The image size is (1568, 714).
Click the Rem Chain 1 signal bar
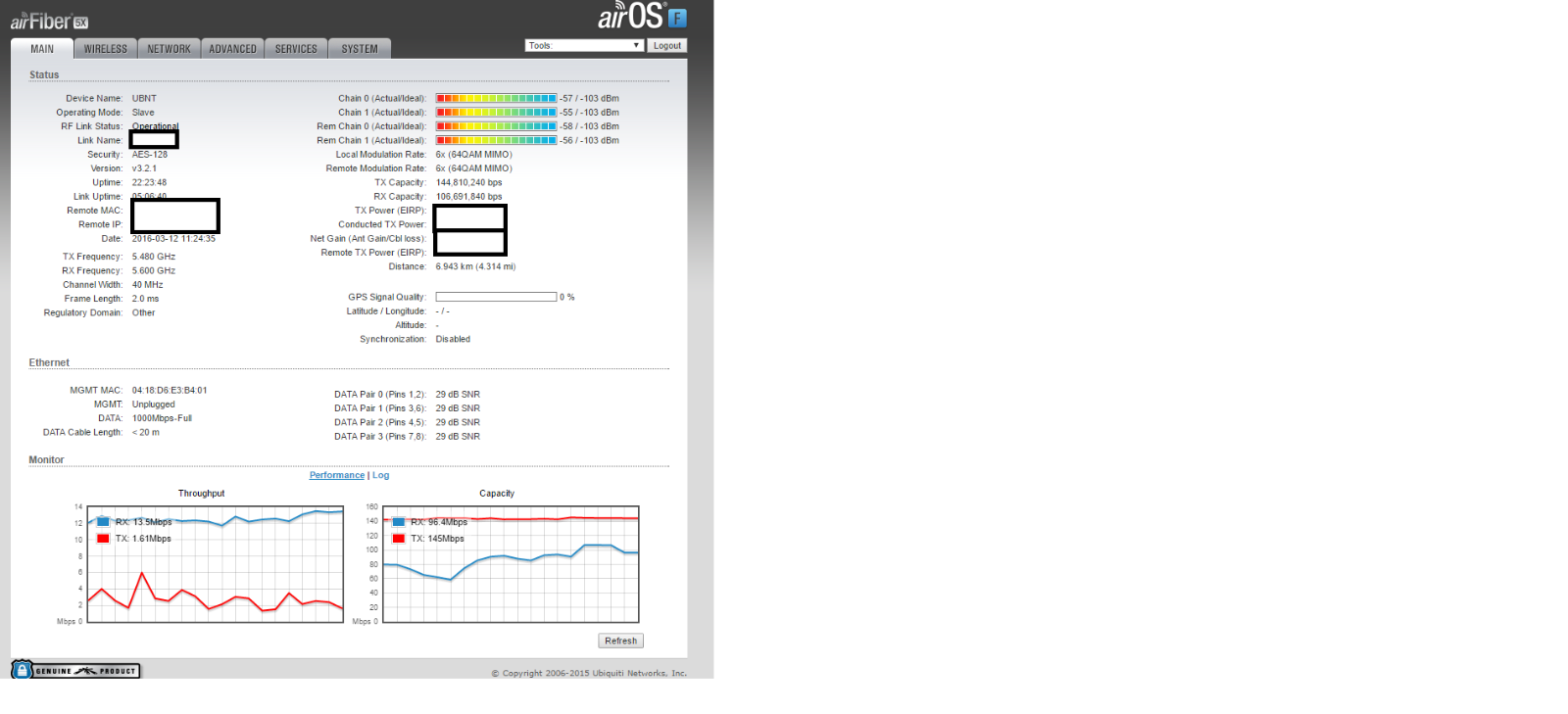coord(497,140)
